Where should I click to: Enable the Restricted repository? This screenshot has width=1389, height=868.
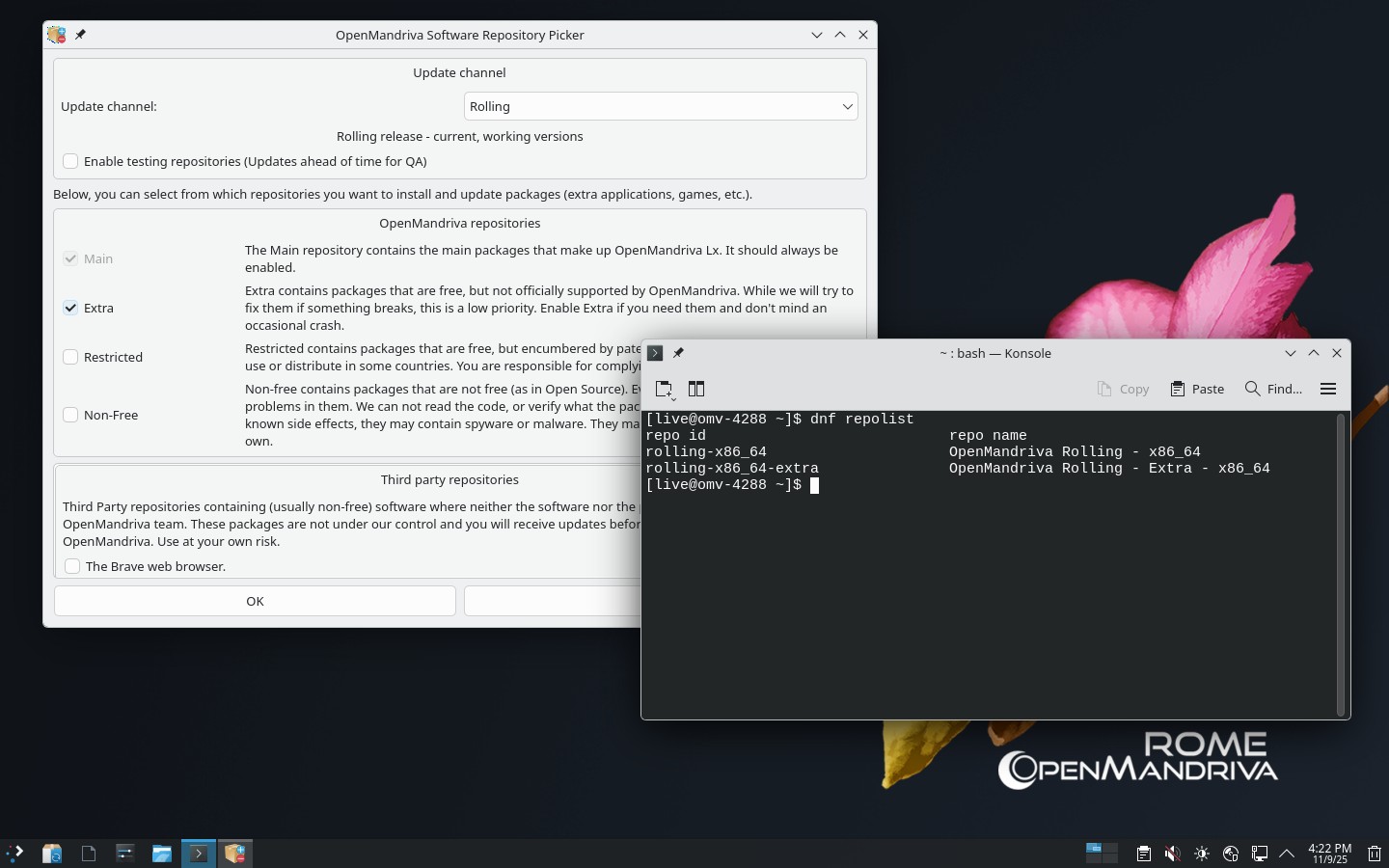coord(70,357)
